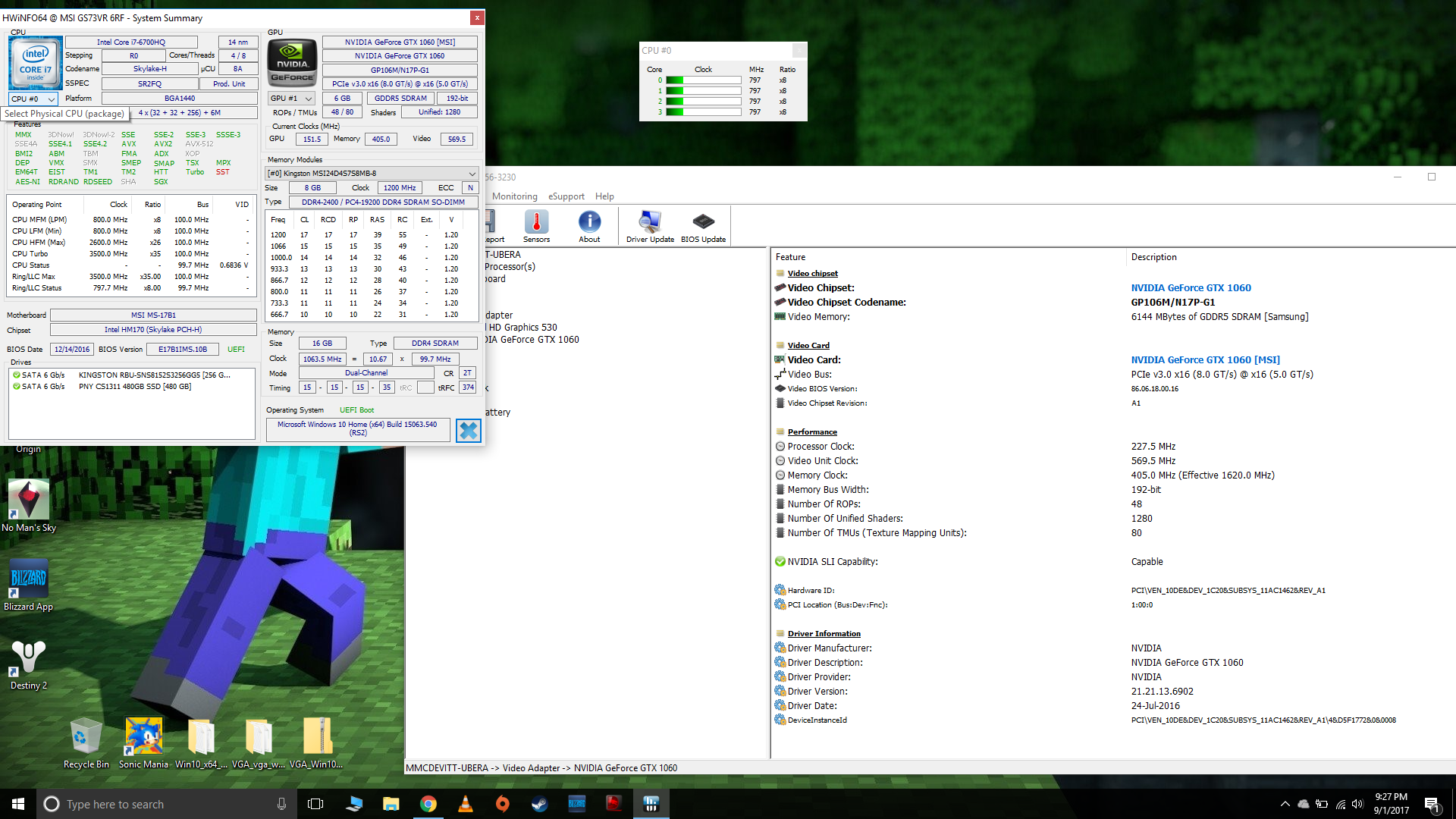Viewport: 1456px width, 819px height.
Task: Click the Video chipset section heading
Action: point(812,273)
